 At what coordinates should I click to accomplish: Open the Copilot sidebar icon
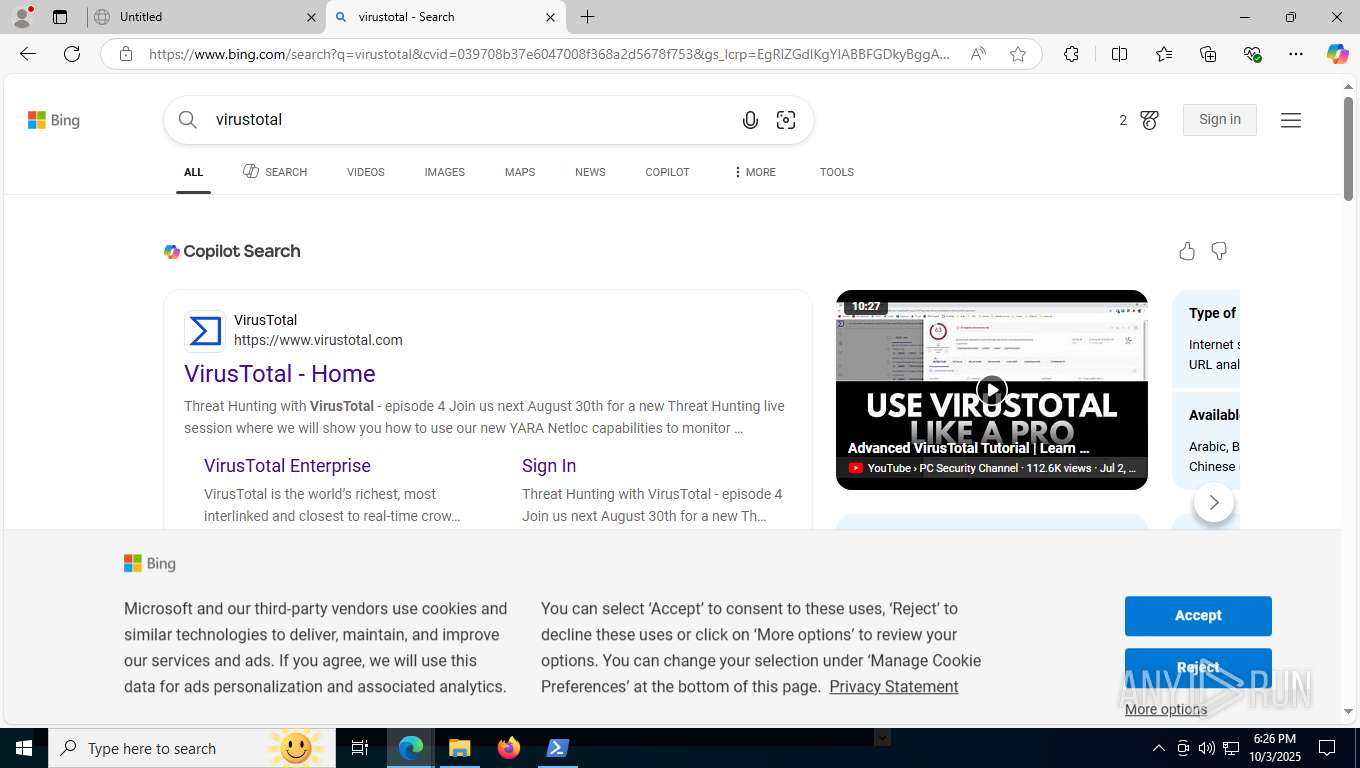(x=1338, y=54)
